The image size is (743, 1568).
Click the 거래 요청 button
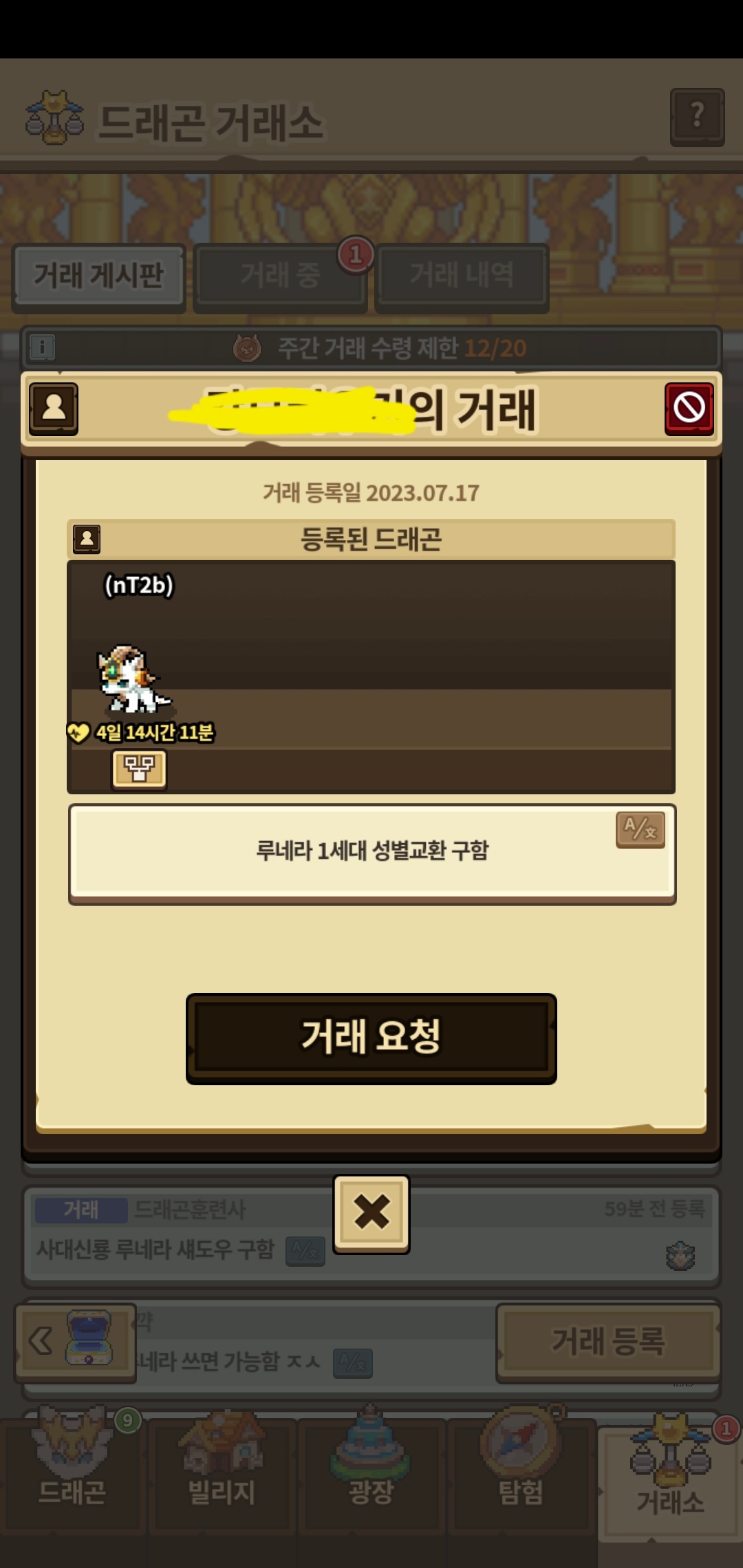click(x=371, y=1038)
